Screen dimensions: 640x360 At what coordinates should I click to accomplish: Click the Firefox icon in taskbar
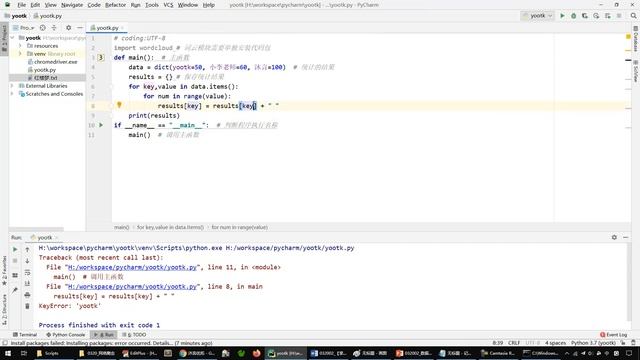[x=256, y=353]
